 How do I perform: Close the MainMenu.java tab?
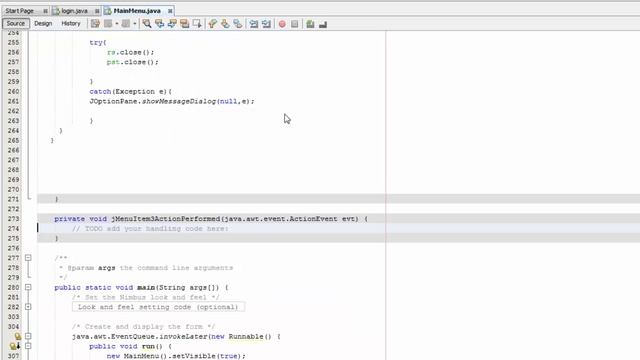point(170,11)
